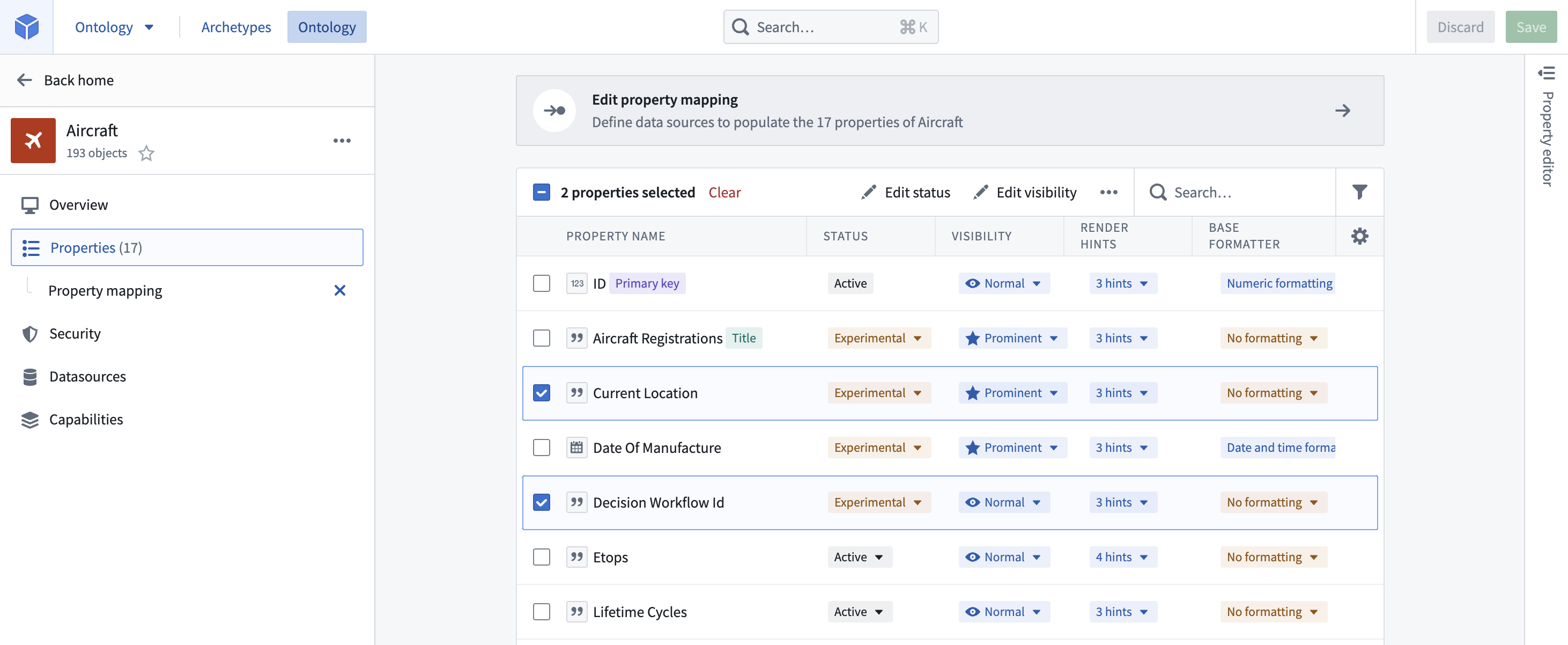The height and width of the screenshot is (645, 1568).
Task: Open Active status dropdown for Lifetime Cycles
Action: [859, 612]
